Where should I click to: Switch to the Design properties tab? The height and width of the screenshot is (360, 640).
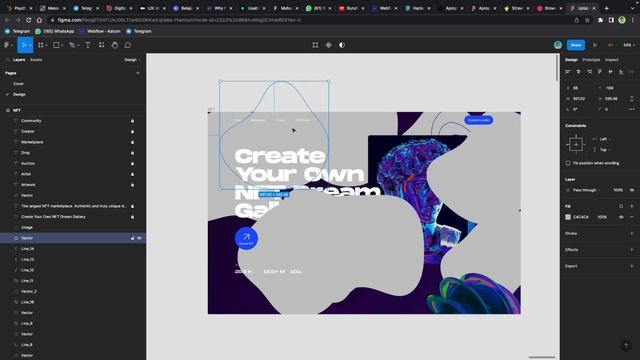[x=571, y=60]
